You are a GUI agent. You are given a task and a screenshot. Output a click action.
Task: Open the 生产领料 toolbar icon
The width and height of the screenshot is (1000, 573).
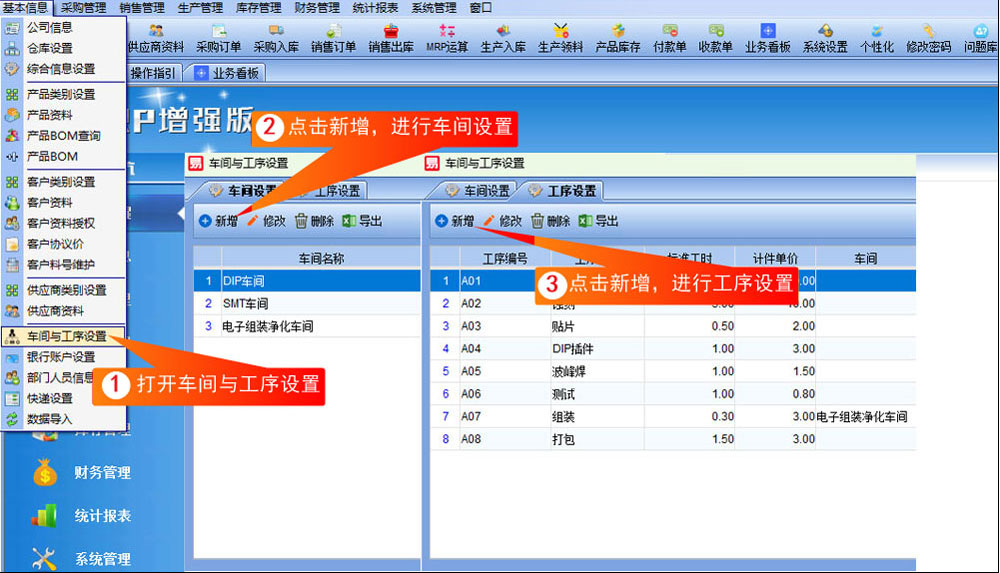(560, 38)
